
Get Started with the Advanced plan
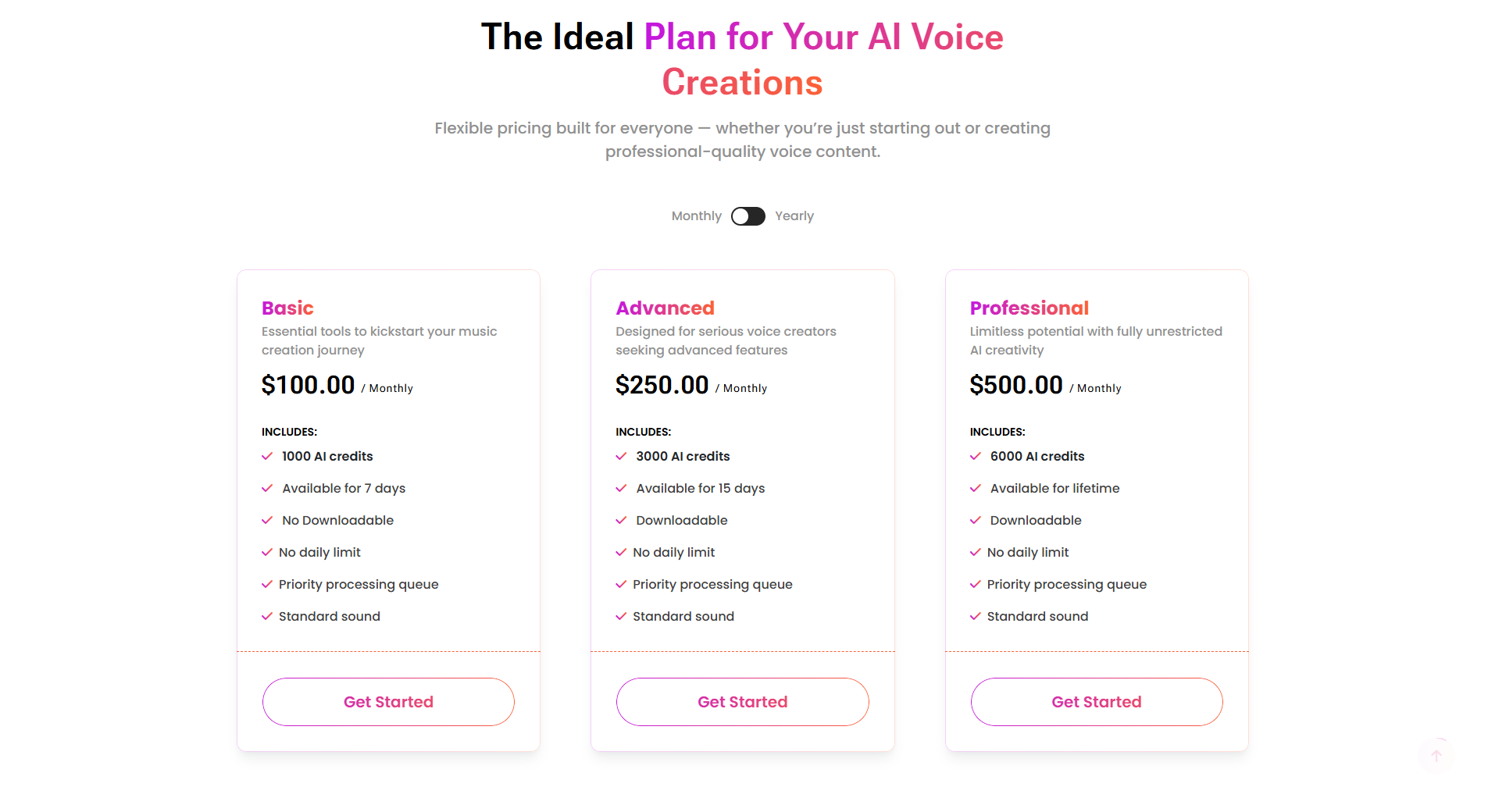point(742,702)
